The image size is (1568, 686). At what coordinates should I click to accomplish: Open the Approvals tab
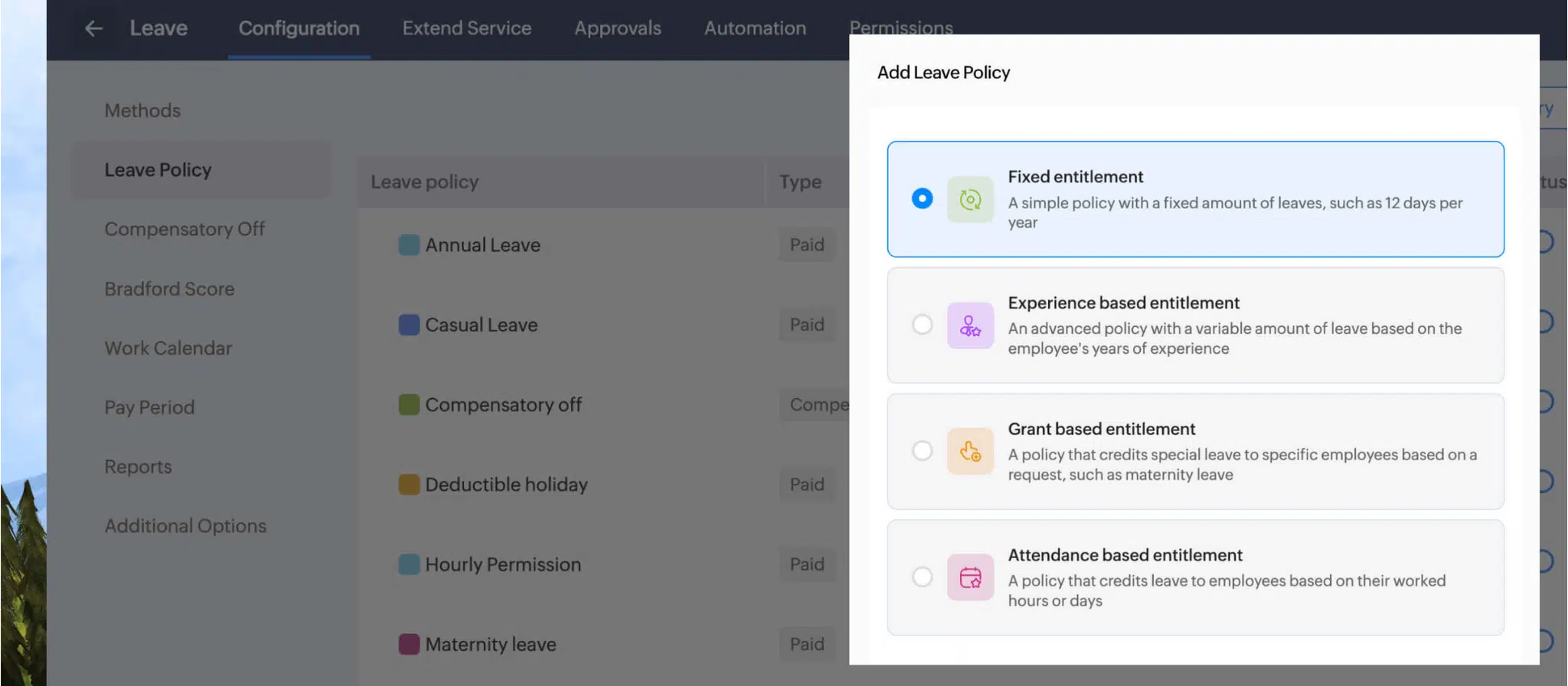pyautogui.click(x=617, y=28)
